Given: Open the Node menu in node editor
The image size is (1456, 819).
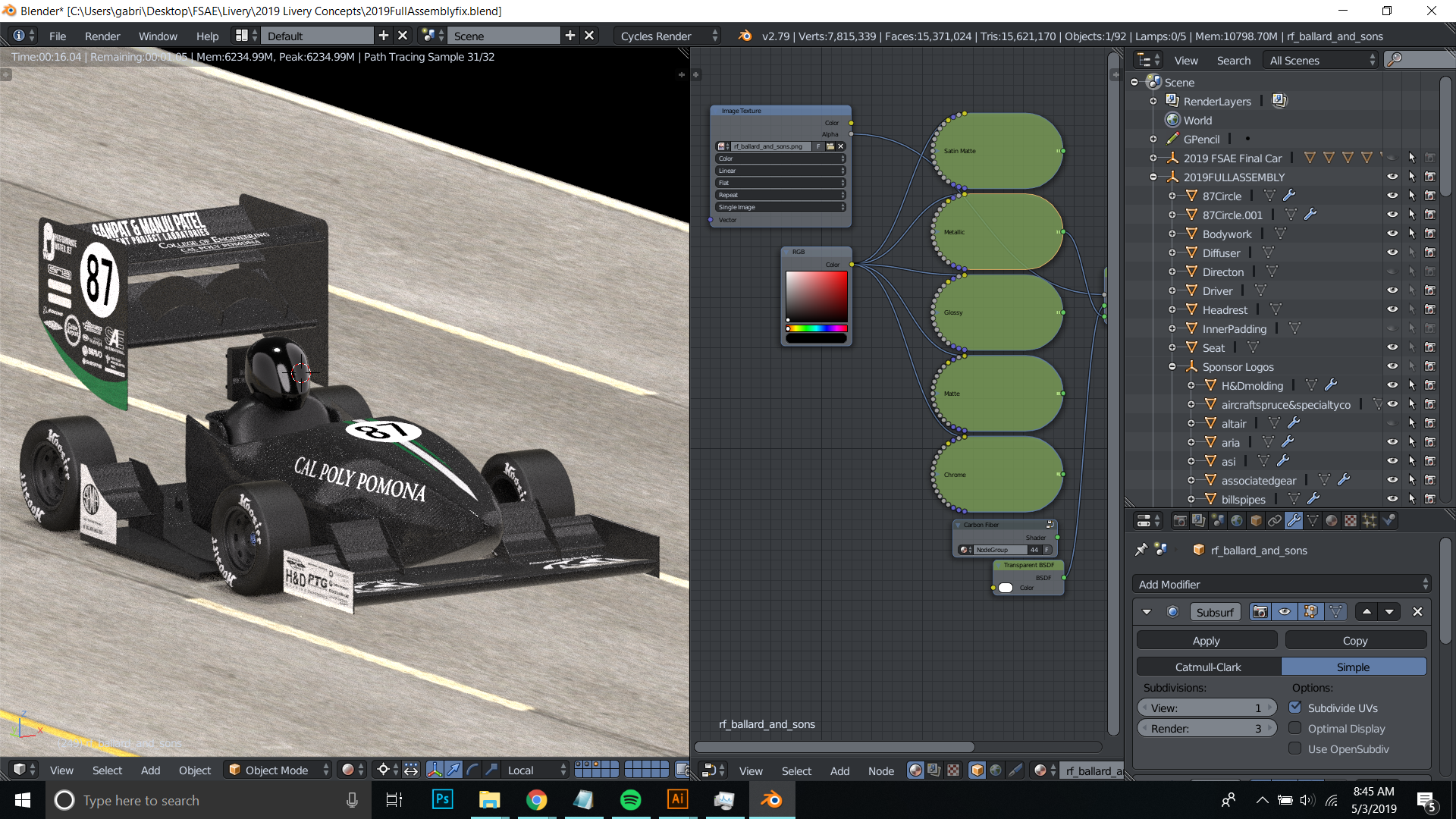Looking at the screenshot, I should click(x=881, y=770).
